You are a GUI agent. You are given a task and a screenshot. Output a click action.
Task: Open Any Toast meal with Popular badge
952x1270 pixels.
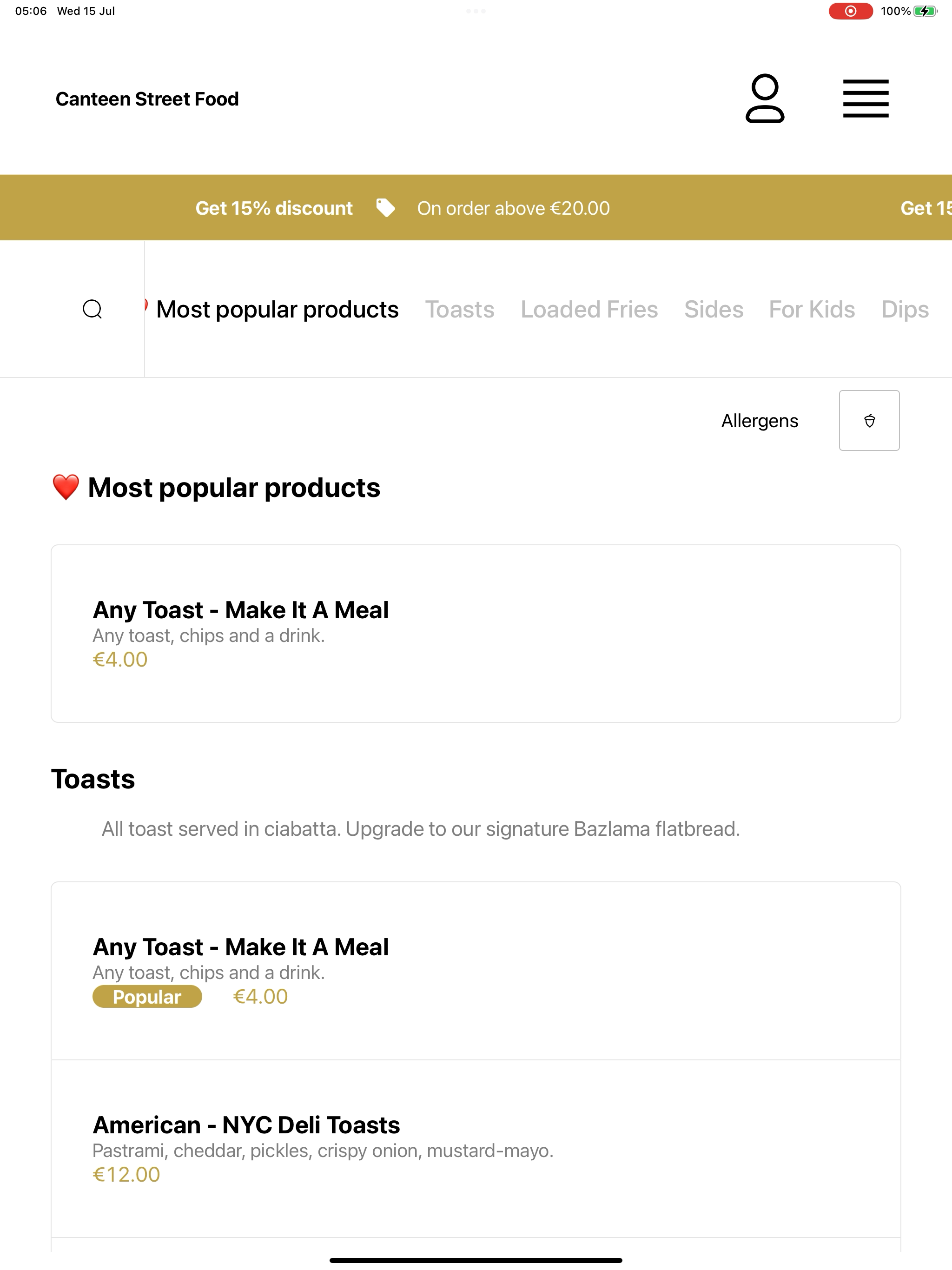476,971
